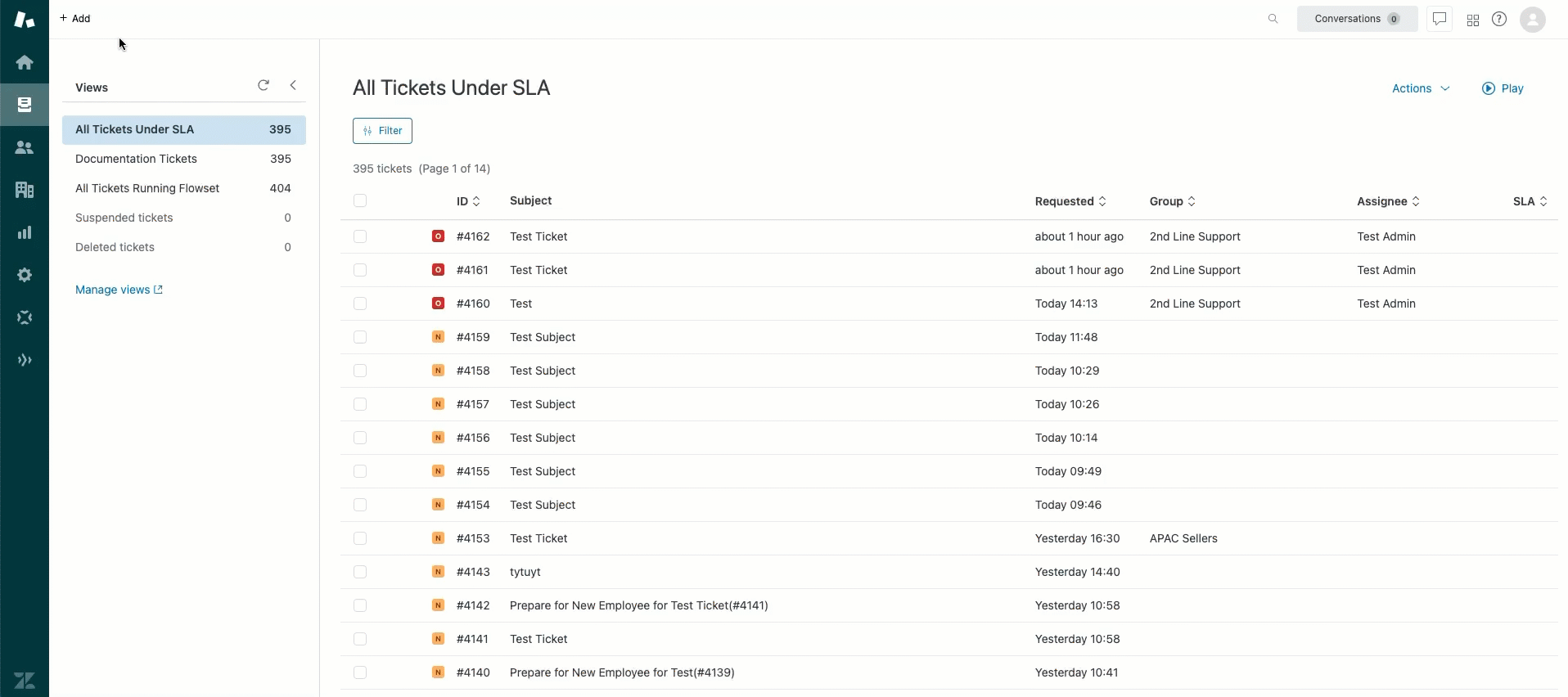The height and width of the screenshot is (697, 1568).
Task: Open the Filter button
Action: tap(382, 131)
